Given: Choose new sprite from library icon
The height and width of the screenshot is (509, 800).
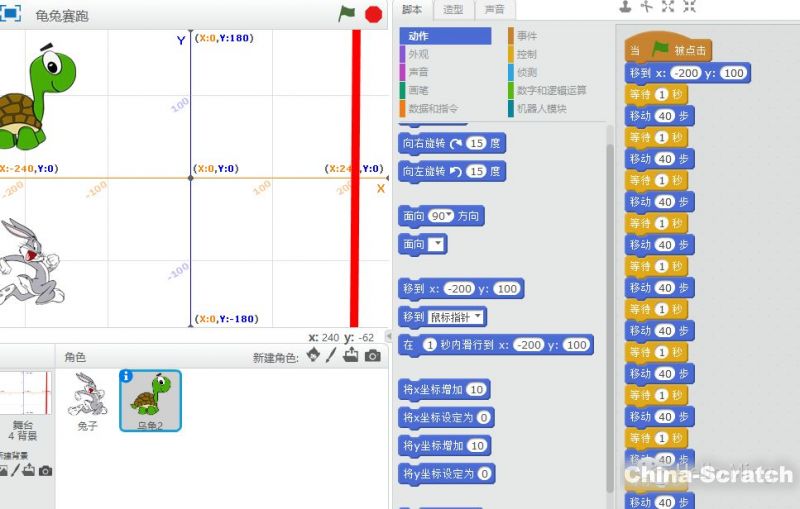Looking at the screenshot, I should (313, 356).
